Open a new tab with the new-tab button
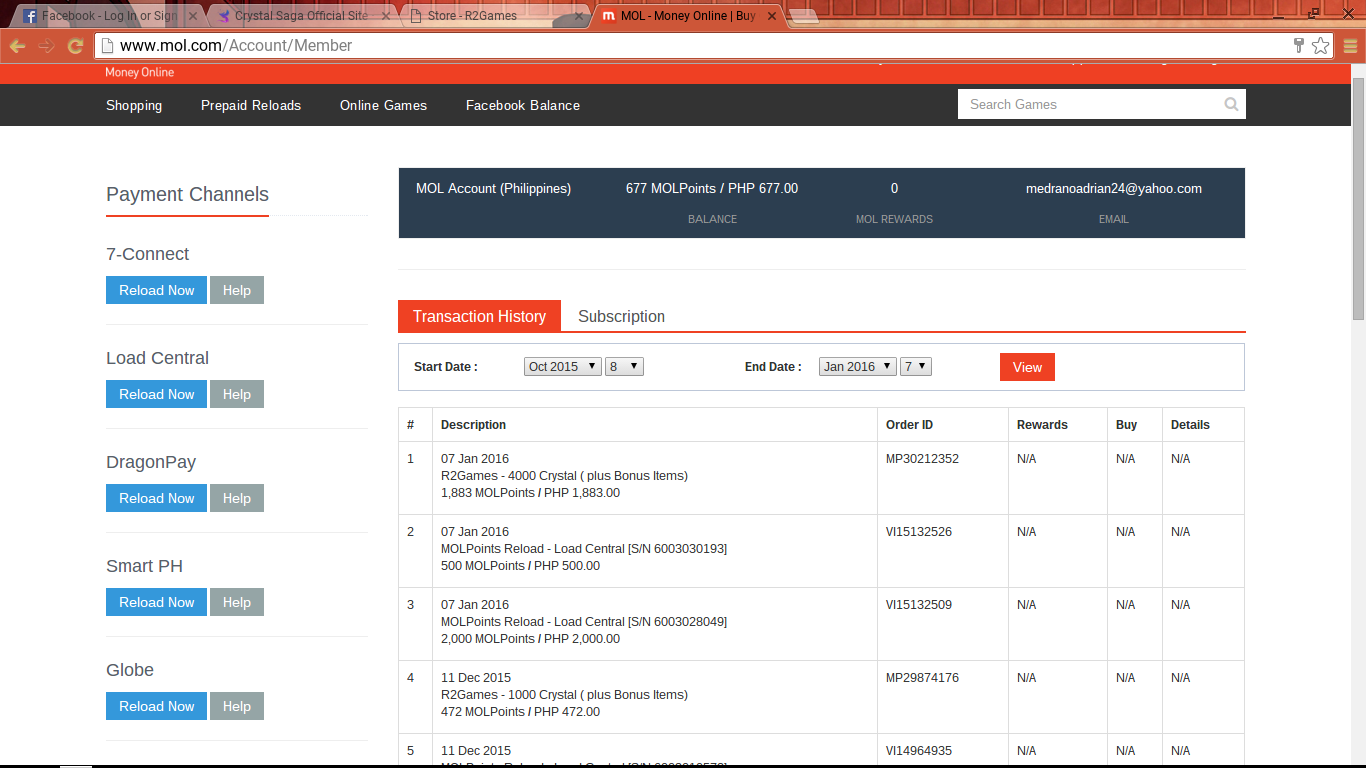Image resolution: width=1366 pixels, height=768 pixels. point(802,16)
